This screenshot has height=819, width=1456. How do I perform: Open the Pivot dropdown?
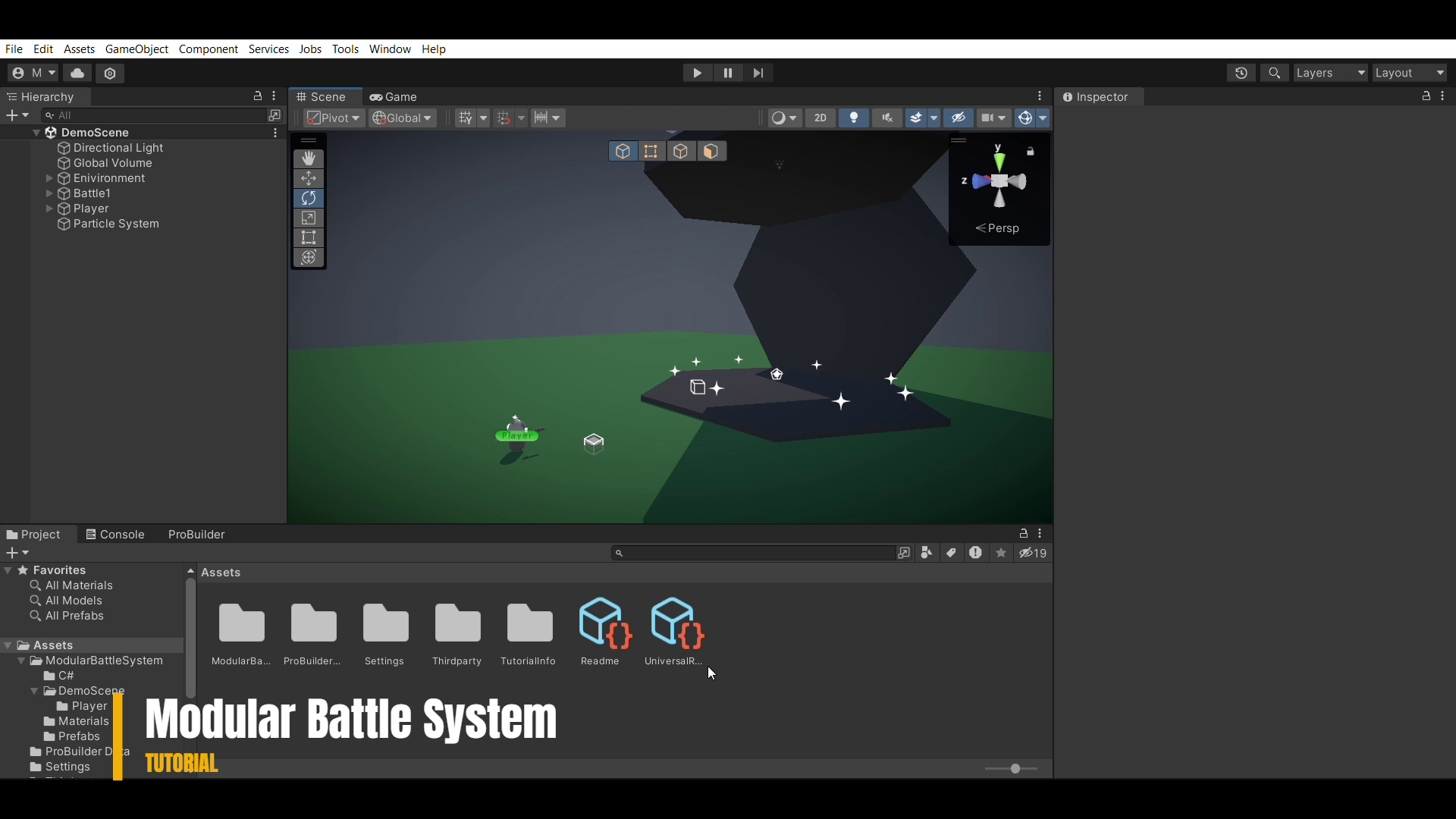(x=334, y=118)
